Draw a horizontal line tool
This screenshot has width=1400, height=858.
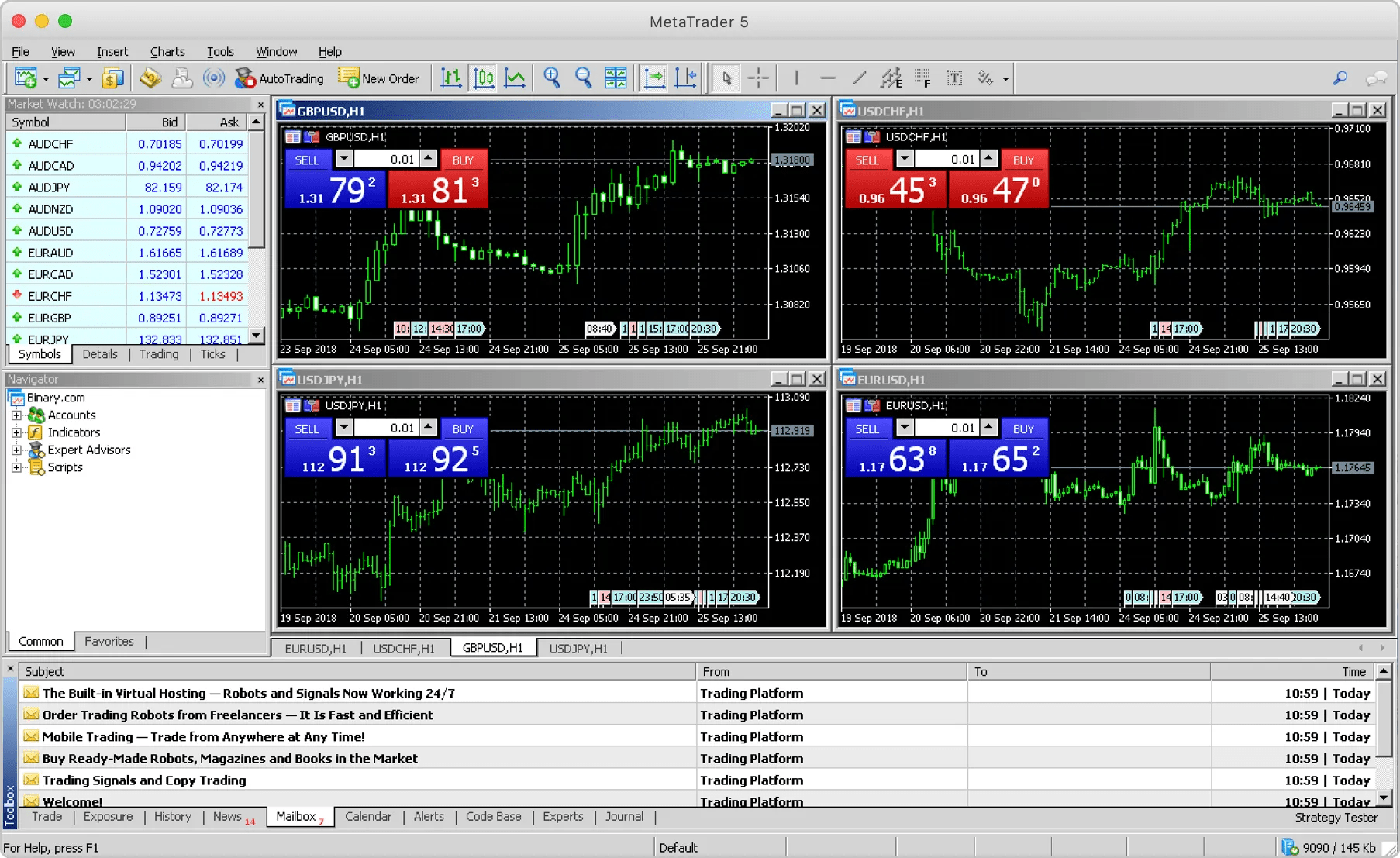(828, 78)
